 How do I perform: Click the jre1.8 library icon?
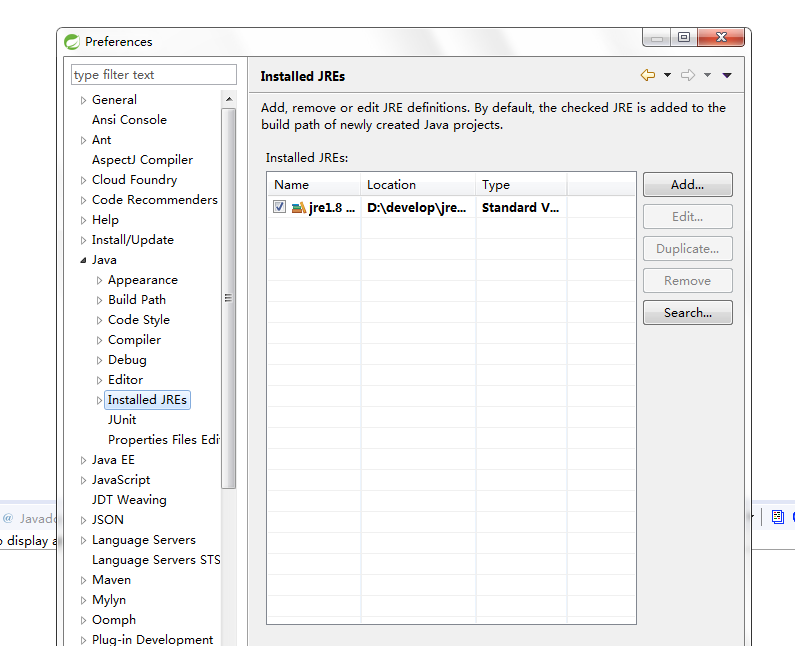pyautogui.click(x=299, y=207)
